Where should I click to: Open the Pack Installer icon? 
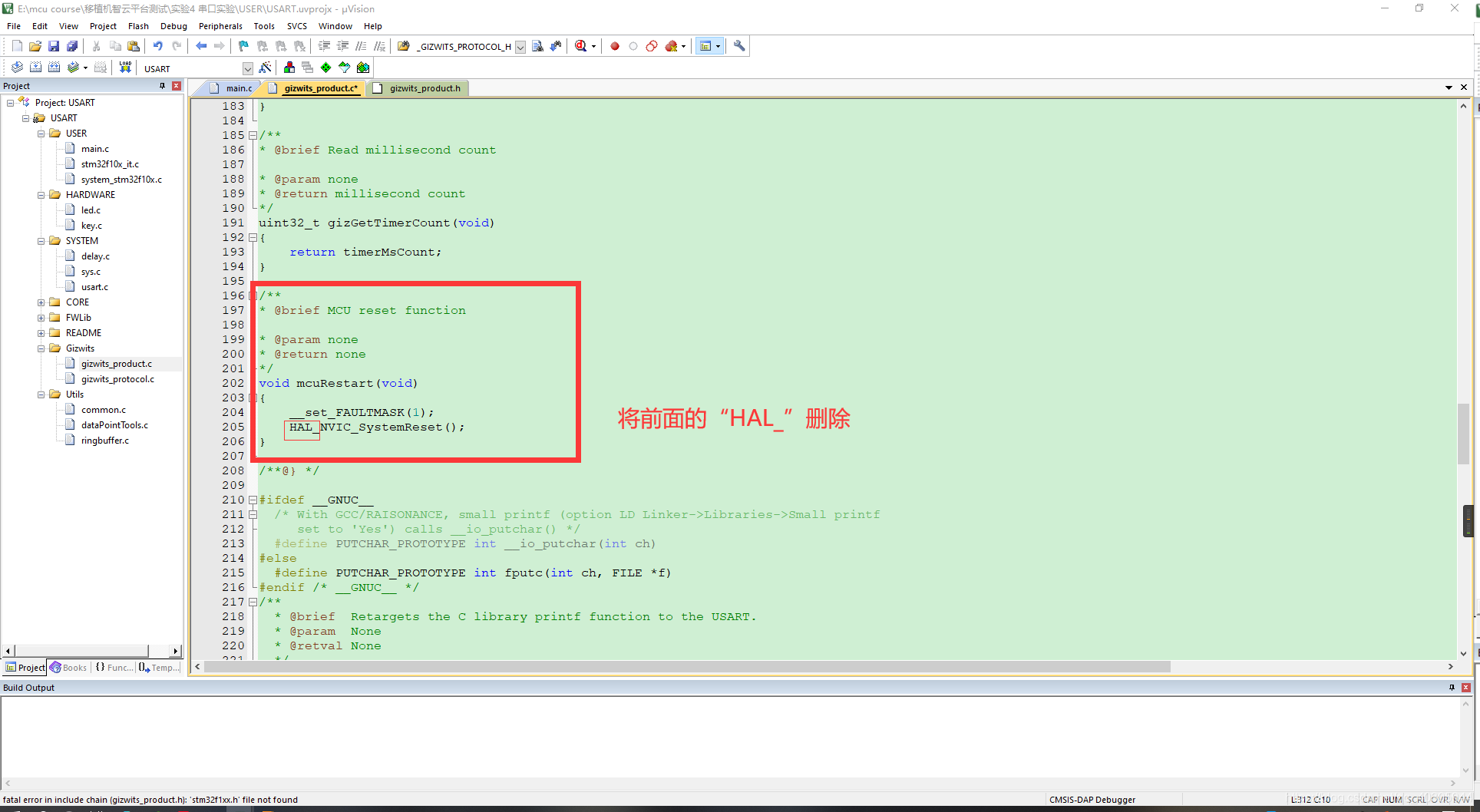pyautogui.click(x=363, y=68)
